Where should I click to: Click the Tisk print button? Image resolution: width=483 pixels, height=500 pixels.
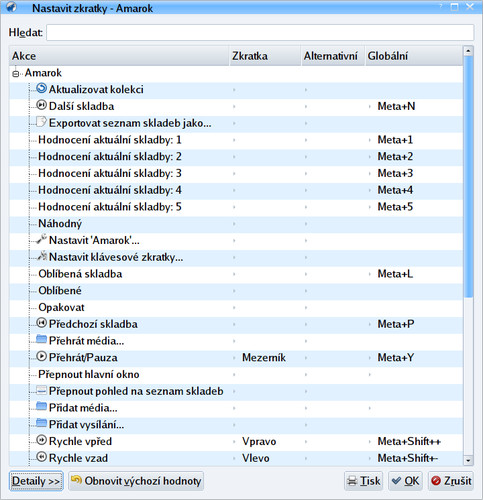click(363, 481)
